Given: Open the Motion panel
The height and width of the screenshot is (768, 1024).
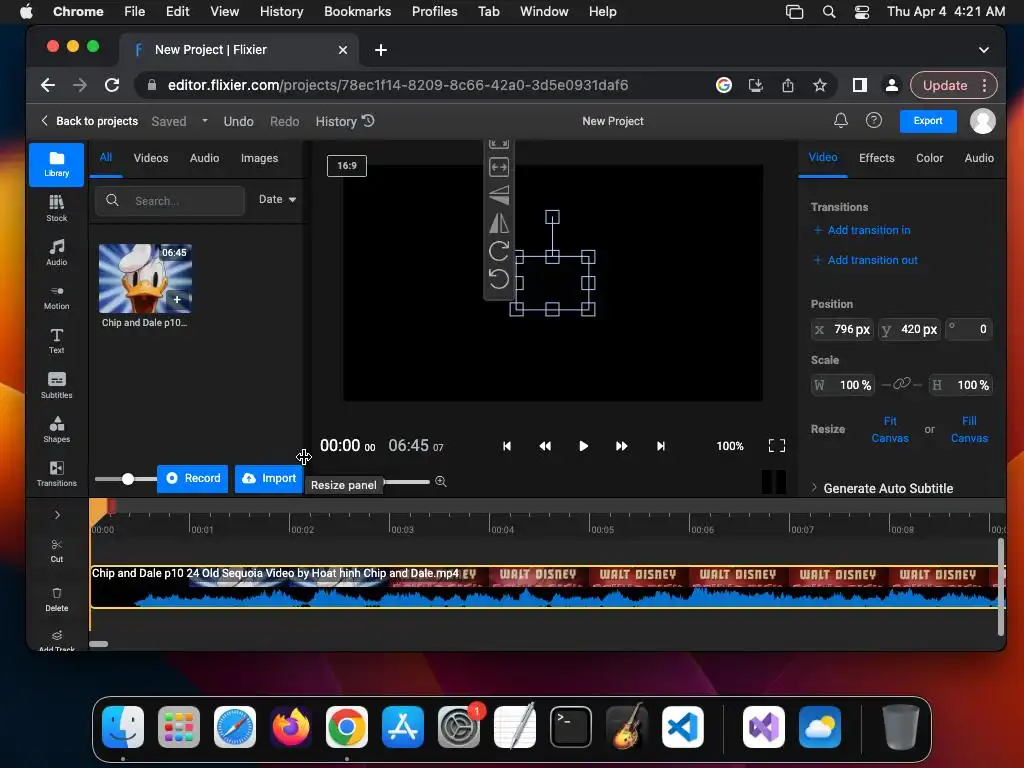Looking at the screenshot, I should coord(56,296).
